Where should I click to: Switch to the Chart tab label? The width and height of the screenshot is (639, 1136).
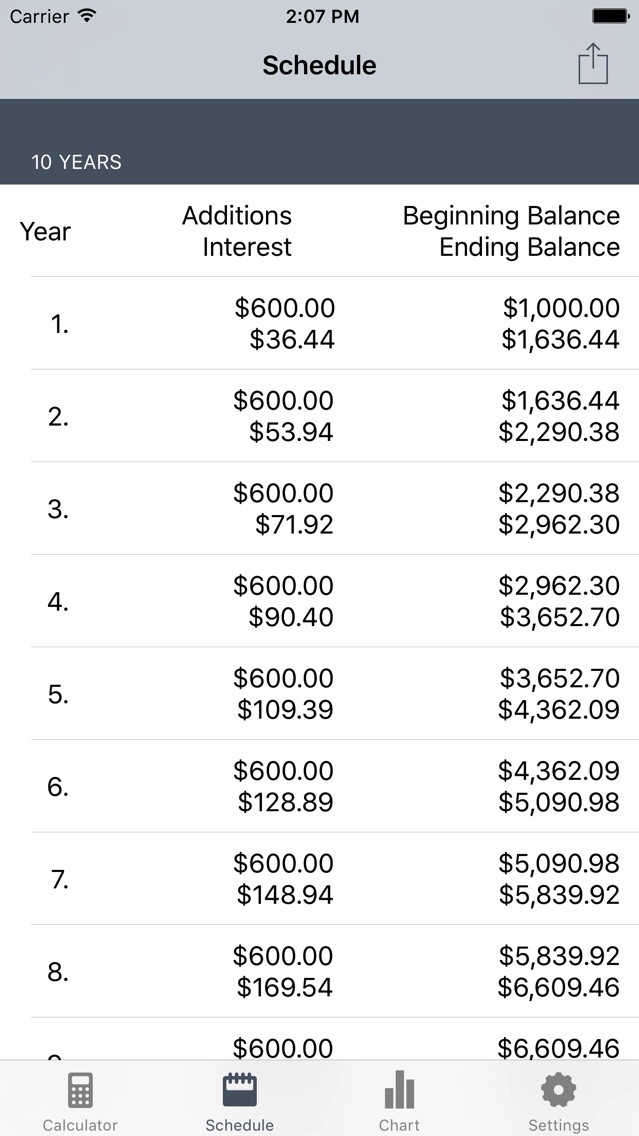(399, 1125)
